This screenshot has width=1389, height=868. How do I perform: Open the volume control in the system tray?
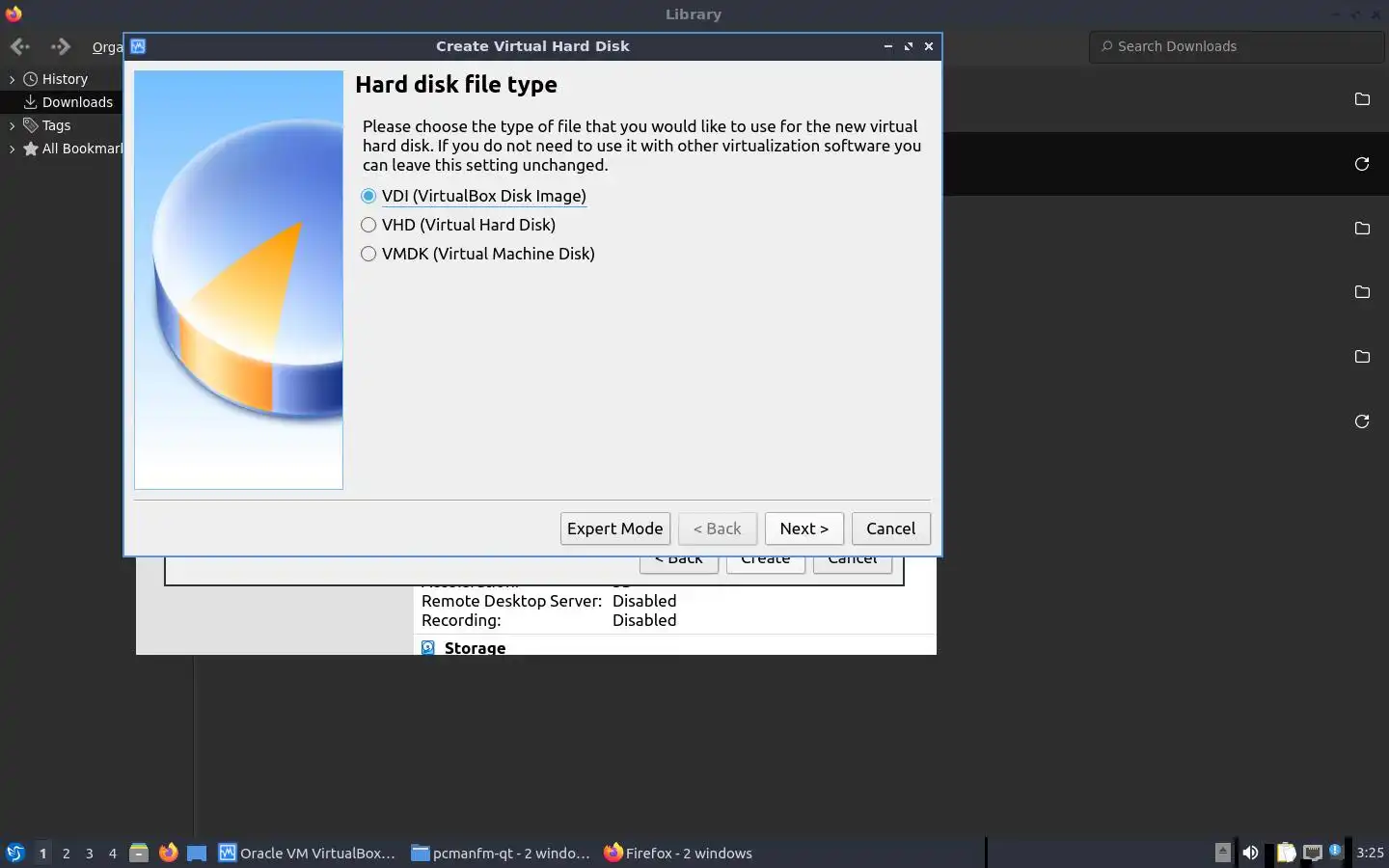pos(1250,853)
